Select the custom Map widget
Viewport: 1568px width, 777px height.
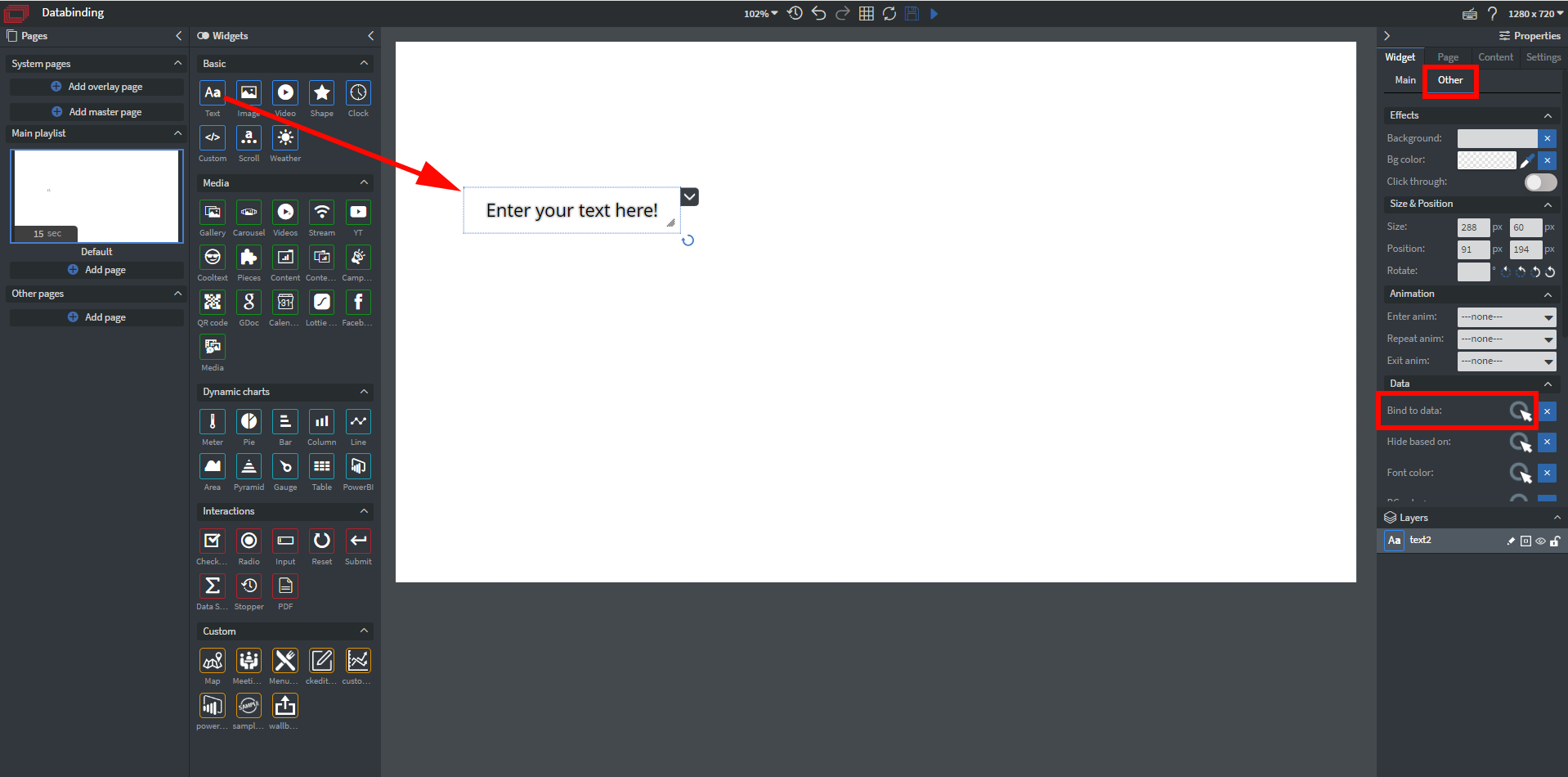213,660
